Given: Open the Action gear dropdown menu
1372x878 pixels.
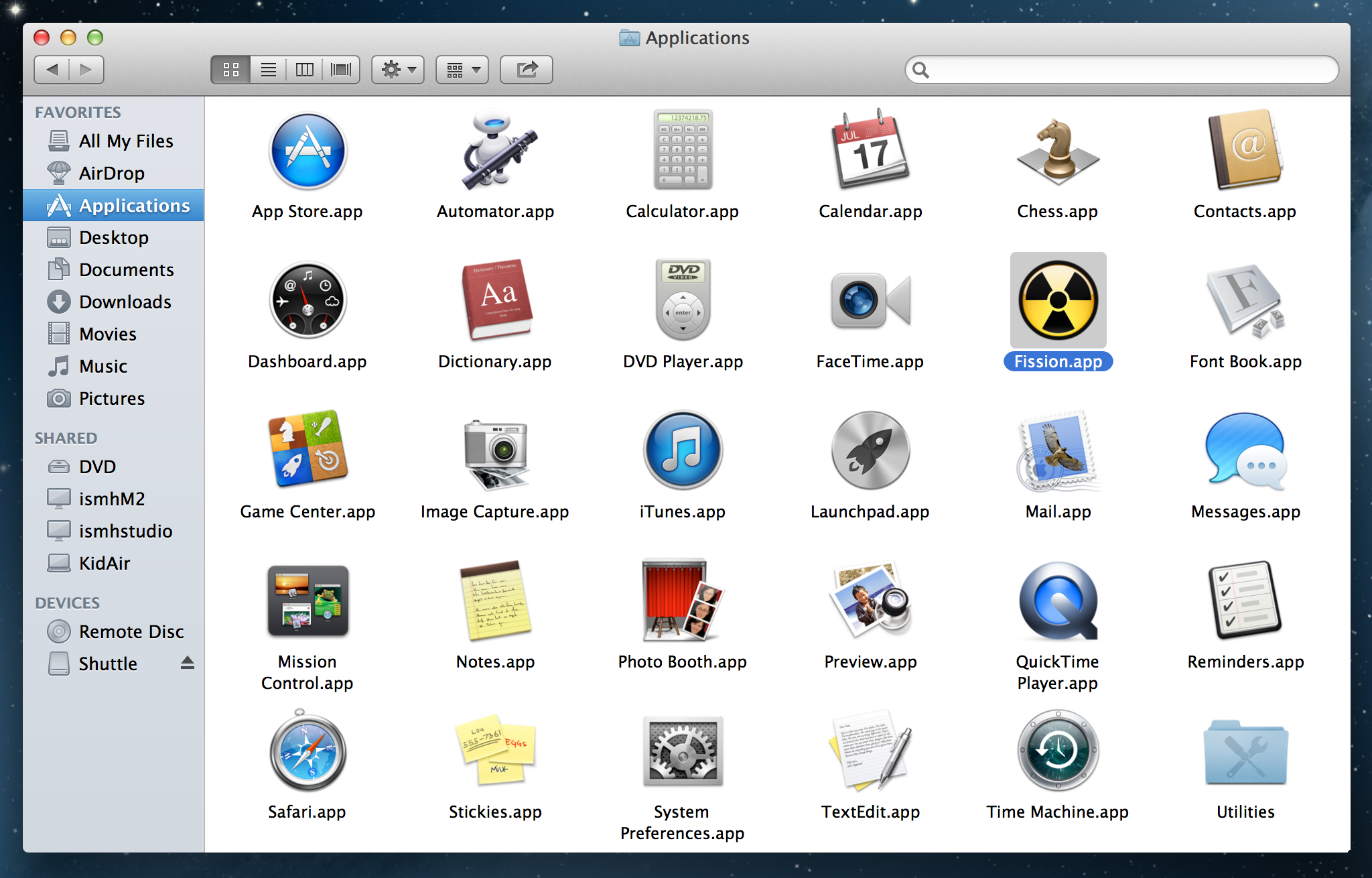Looking at the screenshot, I should coord(398,70).
